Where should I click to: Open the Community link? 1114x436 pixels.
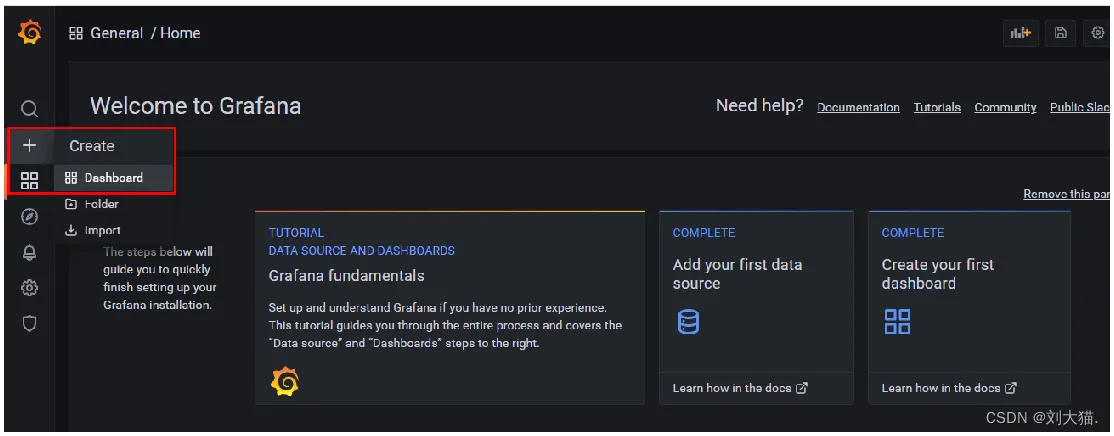pos(1005,107)
